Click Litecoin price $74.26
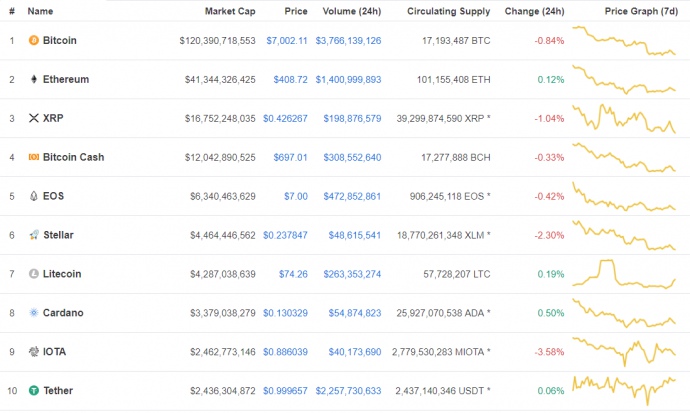This screenshot has width=690, height=413. coord(293,274)
